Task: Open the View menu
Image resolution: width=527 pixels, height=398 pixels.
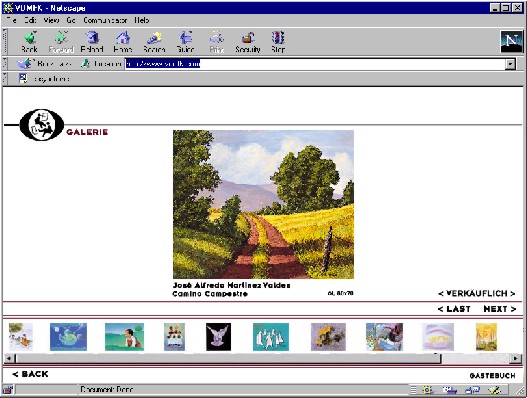Action: click(x=51, y=20)
